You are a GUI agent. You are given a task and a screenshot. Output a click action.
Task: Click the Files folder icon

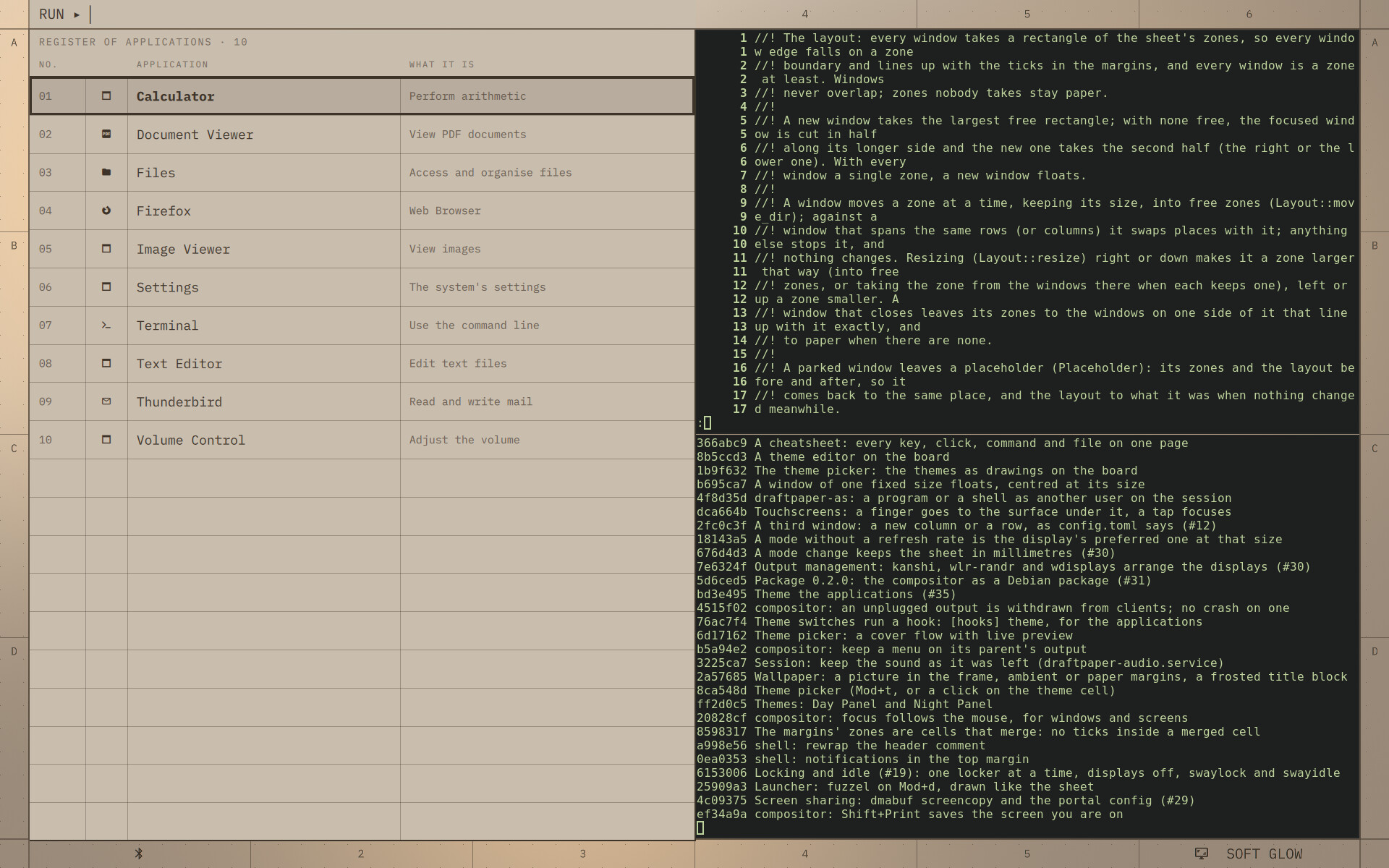[x=106, y=172]
